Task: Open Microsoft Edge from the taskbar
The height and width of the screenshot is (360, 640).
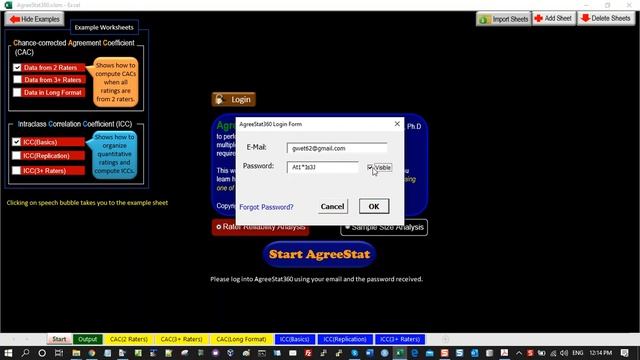Action: [415, 353]
